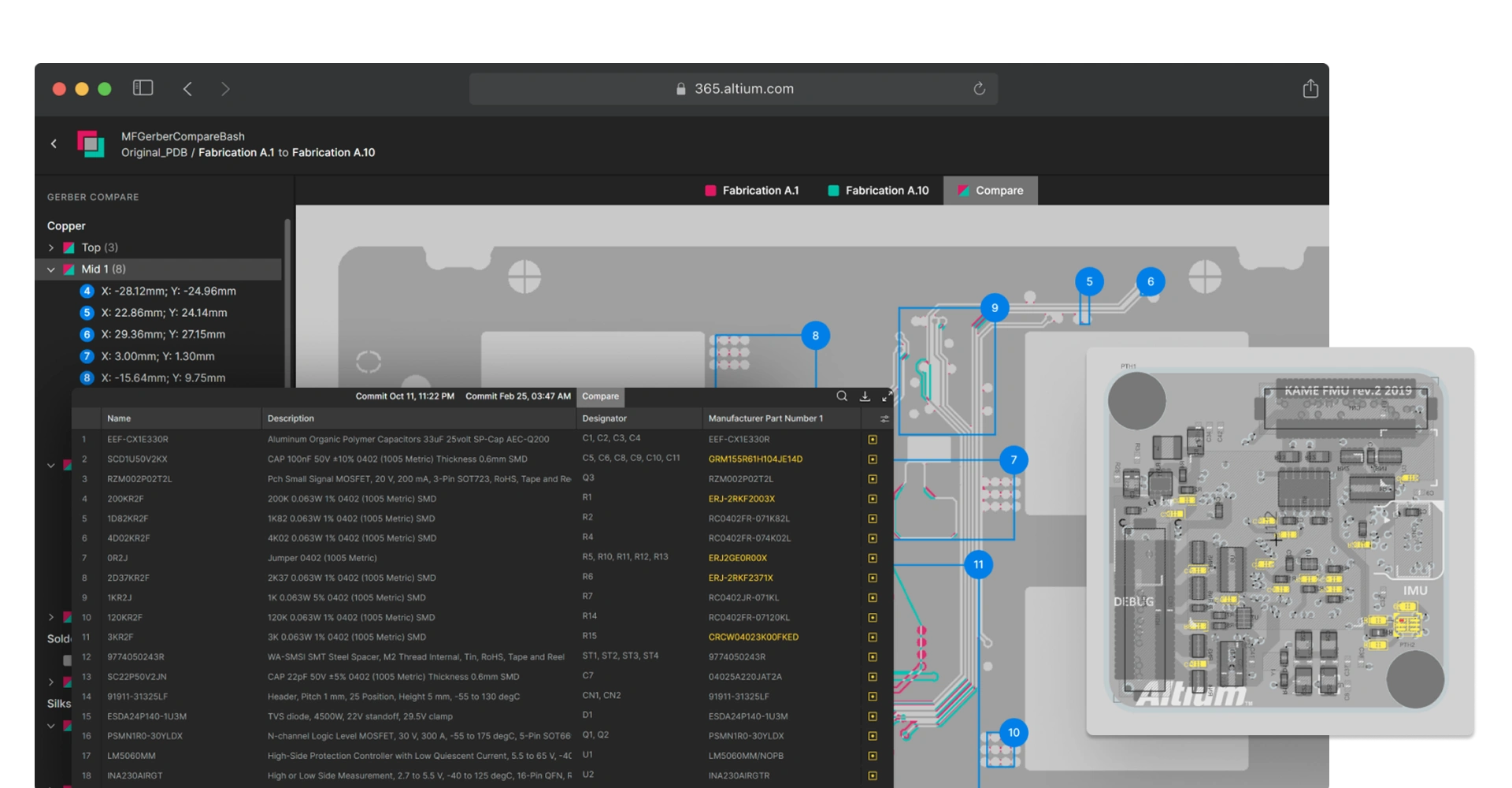Select difference marker 5 on the board
This screenshot has height=788, width=1512.
[1089, 281]
